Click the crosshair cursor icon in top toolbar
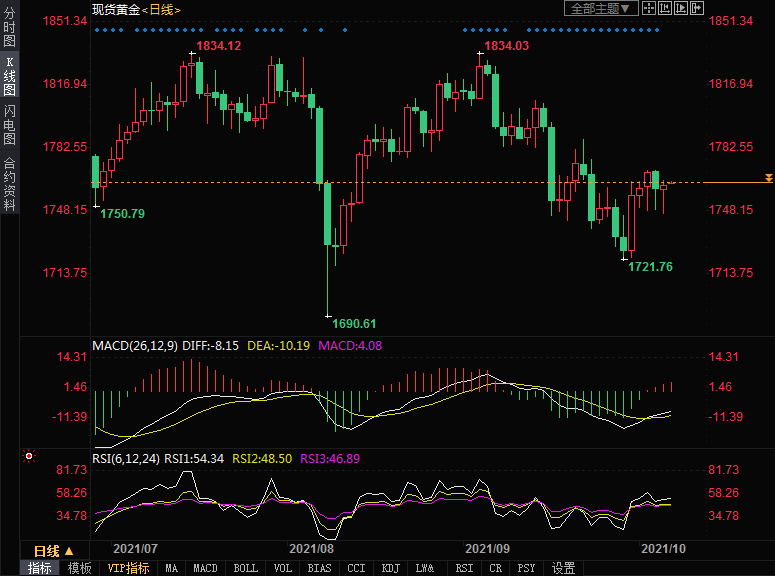Viewport: 775px width, 576px height. coord(649,9)
